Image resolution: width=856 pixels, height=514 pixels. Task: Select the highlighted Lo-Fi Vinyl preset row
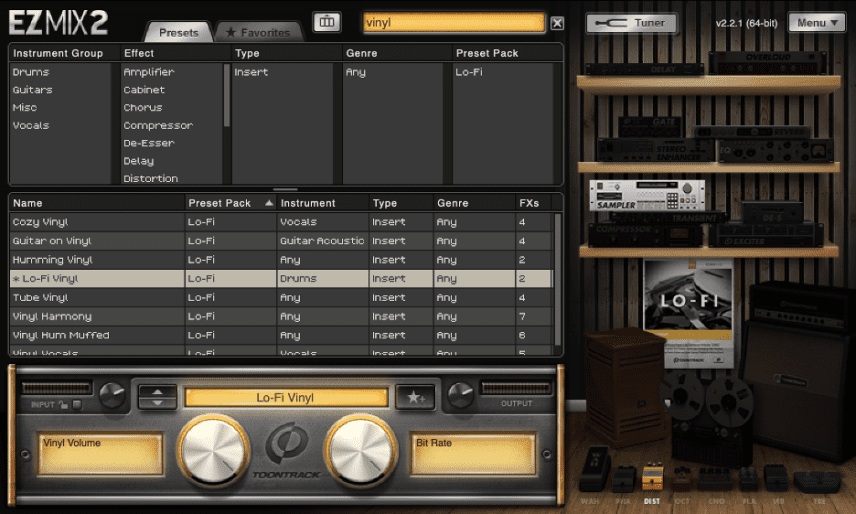(x=281, y=278)
